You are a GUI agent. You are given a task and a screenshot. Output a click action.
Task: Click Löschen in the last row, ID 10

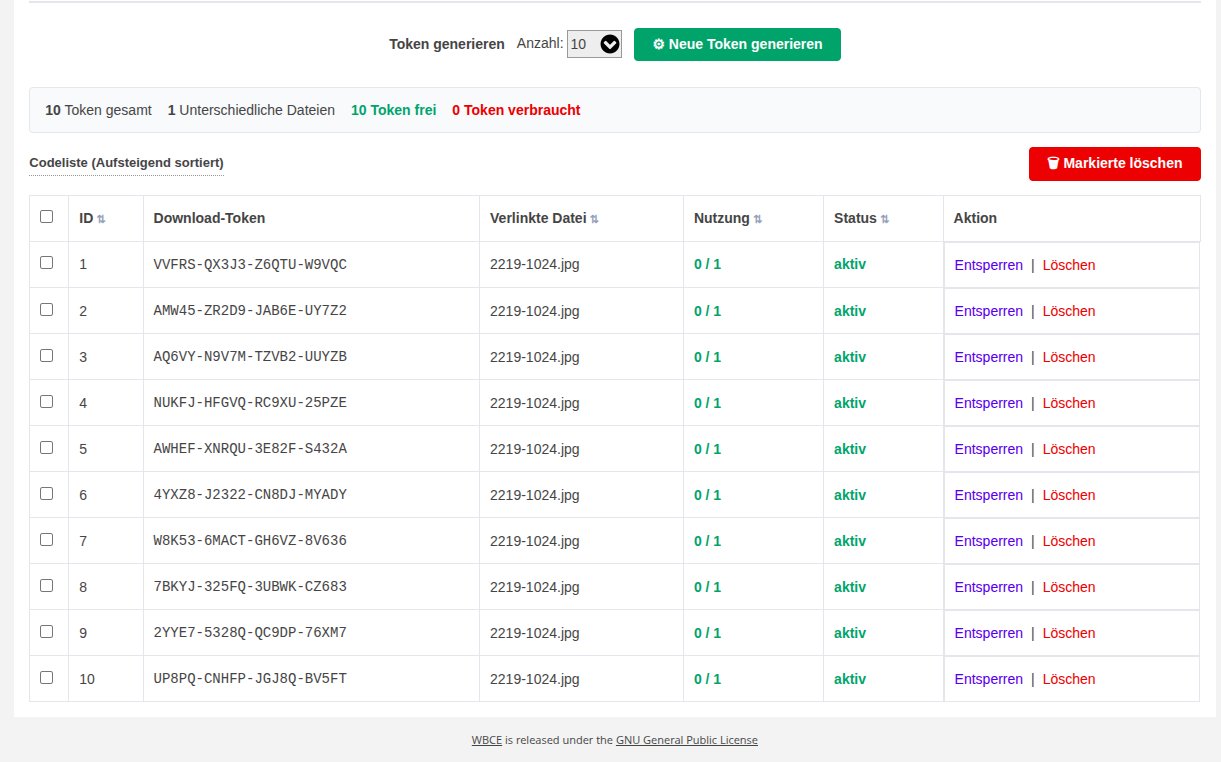coord(1068,679)
